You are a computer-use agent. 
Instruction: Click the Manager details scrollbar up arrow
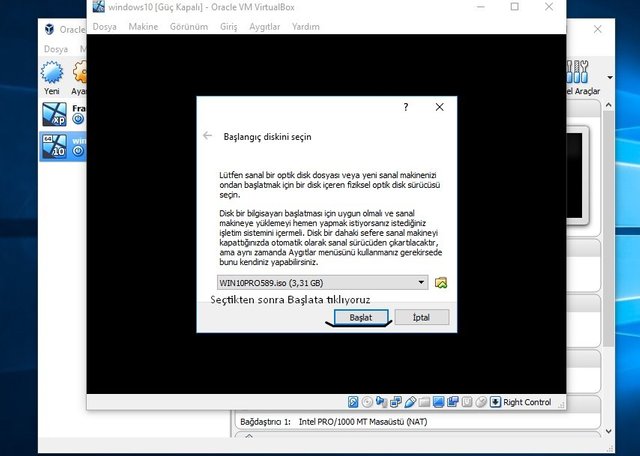pos(609,105)
